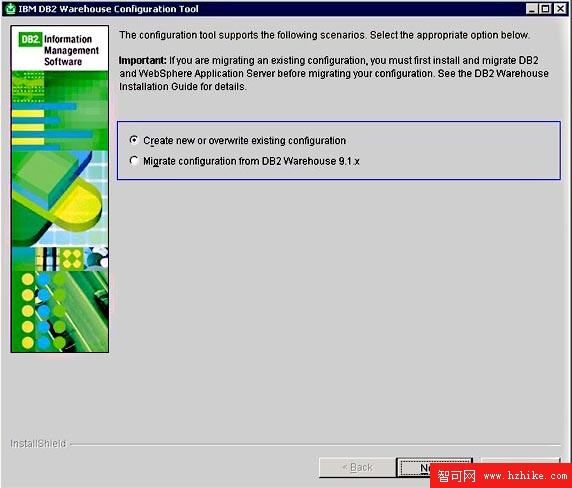Click the 'IBM DB2 Warehouse Configuration Tool' title
Image resolution: width=572 pixels, height=488 pixels.
click(x=108, y=9)
